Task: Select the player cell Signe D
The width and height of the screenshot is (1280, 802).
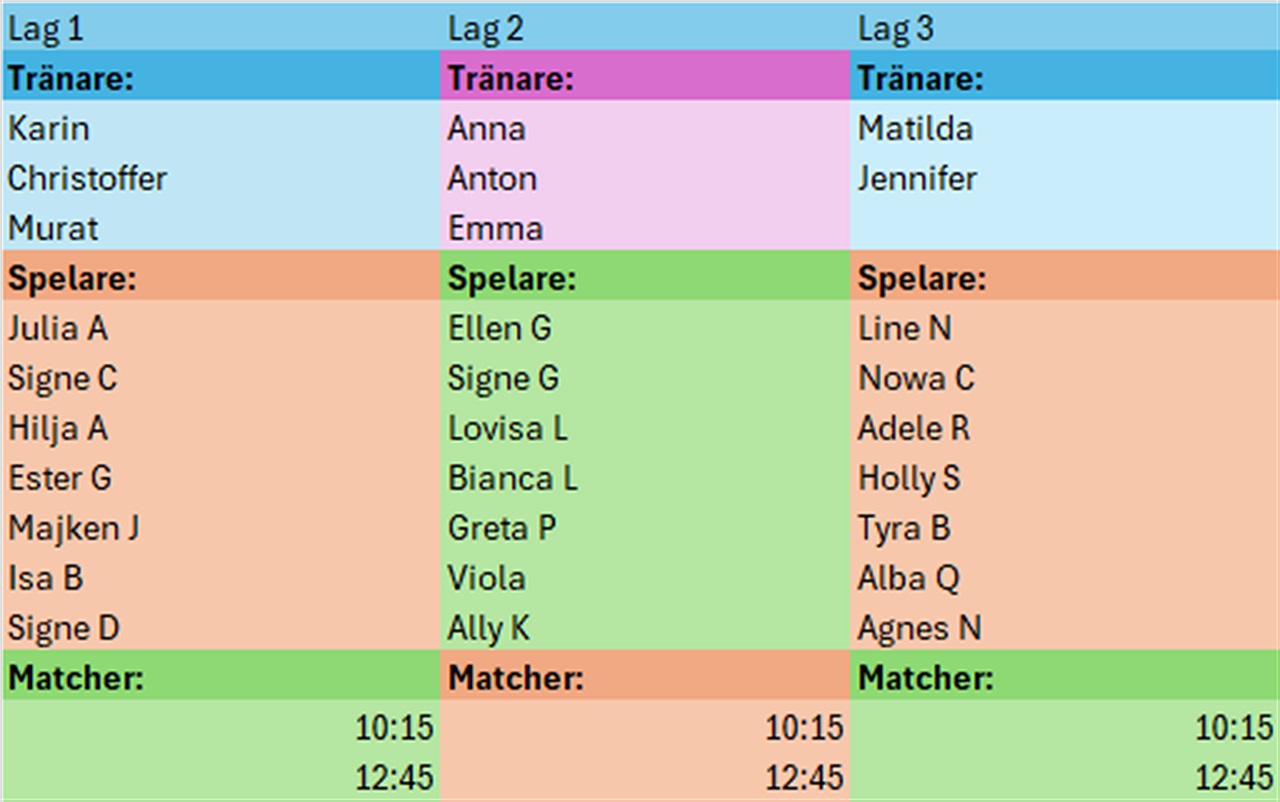Action: pyautogui.click(x=221, y=627)
